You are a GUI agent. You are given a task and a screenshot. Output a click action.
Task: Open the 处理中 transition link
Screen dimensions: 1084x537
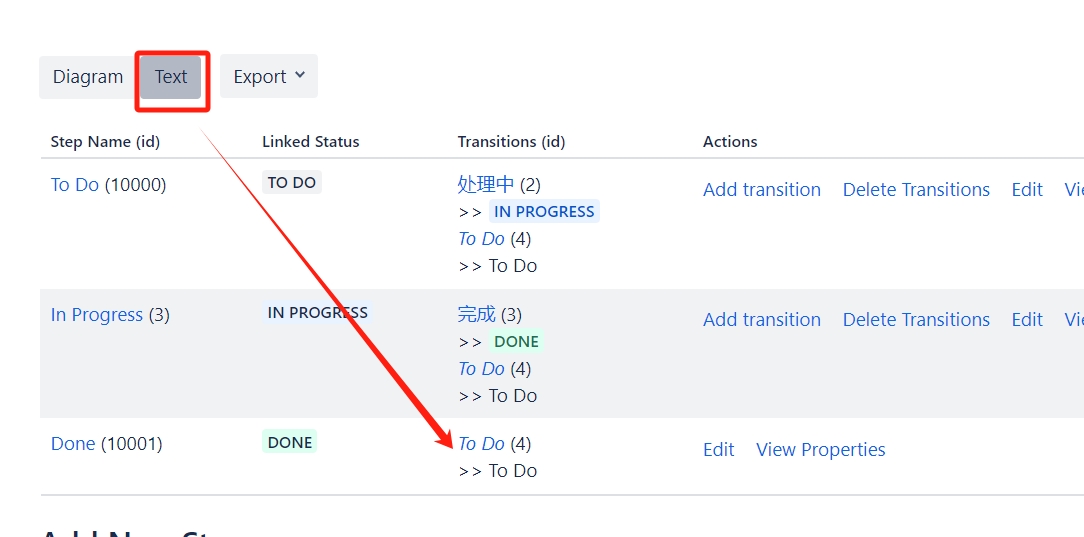click(x=486, y=185)
